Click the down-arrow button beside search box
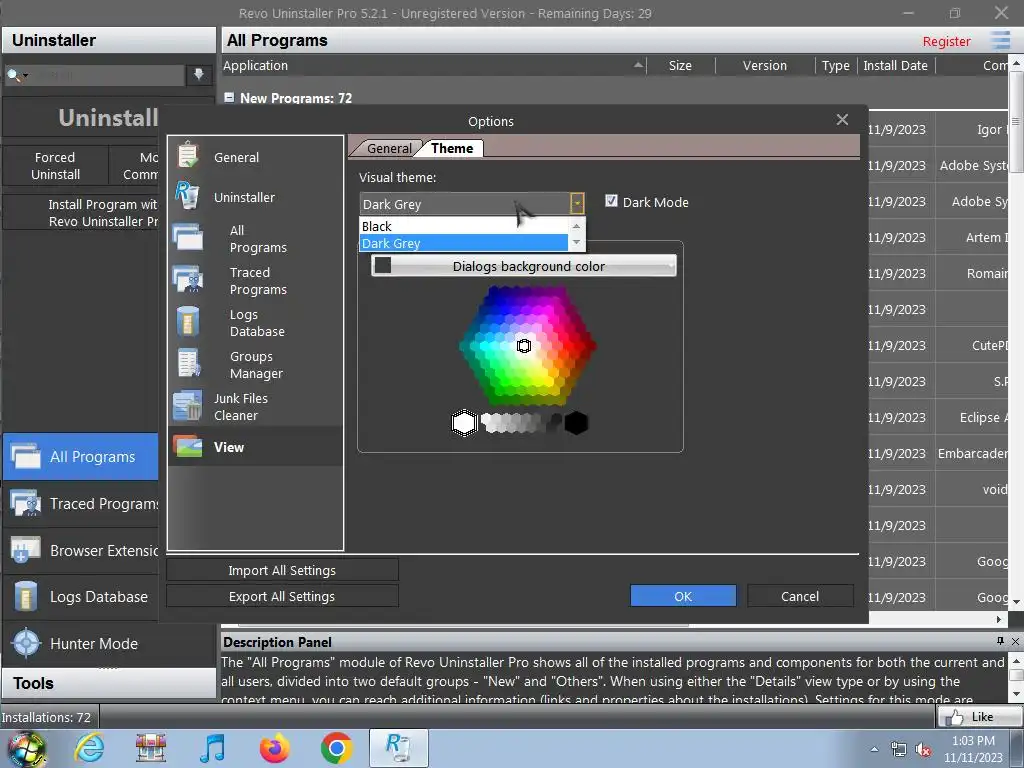Image resolution: width=1024 pixels, height=768 pixels. 199,74
